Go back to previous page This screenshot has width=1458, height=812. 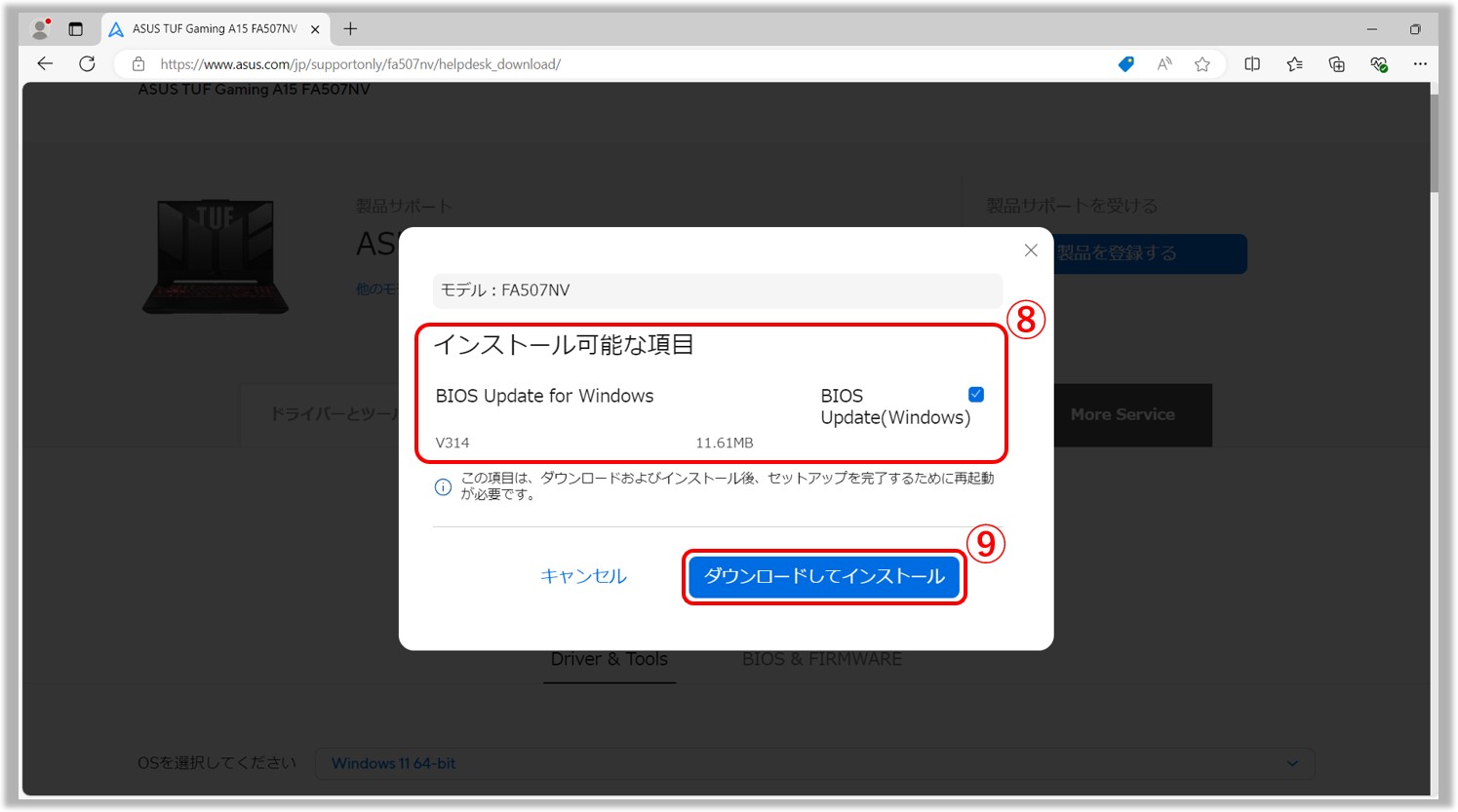45,64
